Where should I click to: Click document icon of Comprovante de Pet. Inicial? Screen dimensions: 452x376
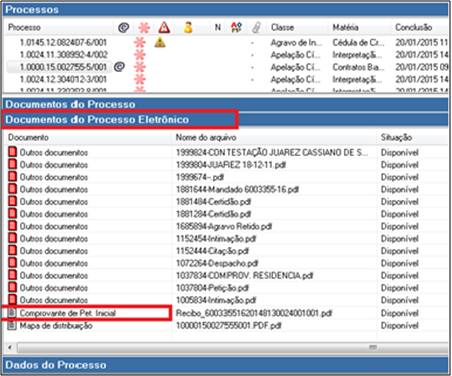pyautogui.click(x=12, y=313)
